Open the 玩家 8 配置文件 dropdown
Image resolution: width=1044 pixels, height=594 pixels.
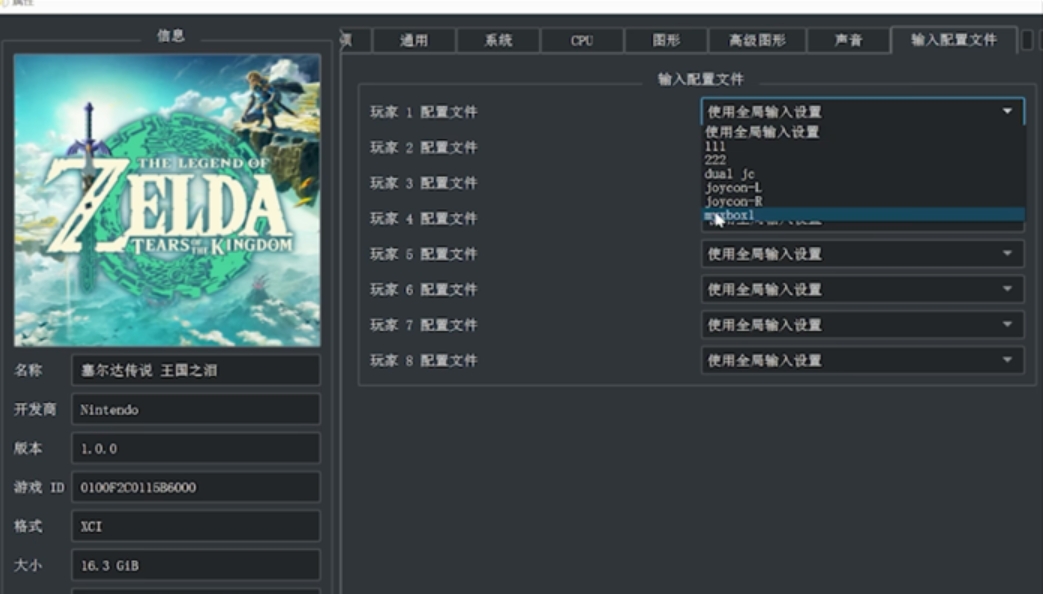click(862, 360)
